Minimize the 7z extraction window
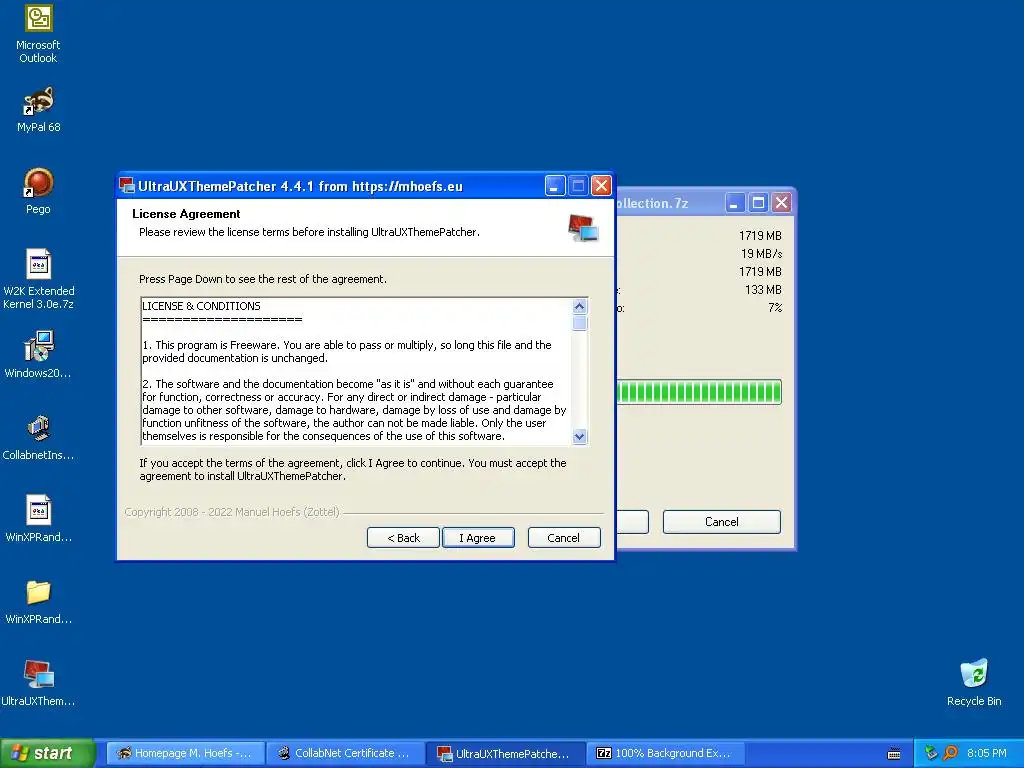 point(735,203)
